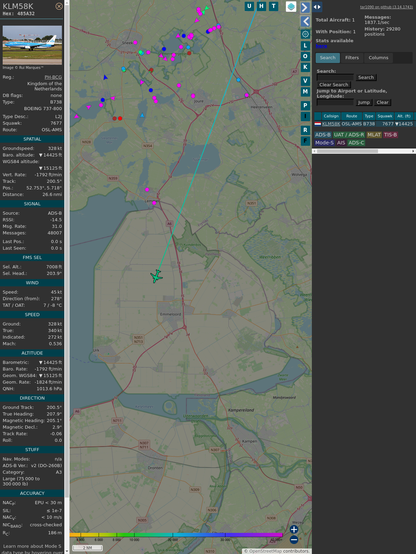Zoom out with the minus button
This screenshot has height=554, width=416.
pyautogui.click(x=294, y=540)
